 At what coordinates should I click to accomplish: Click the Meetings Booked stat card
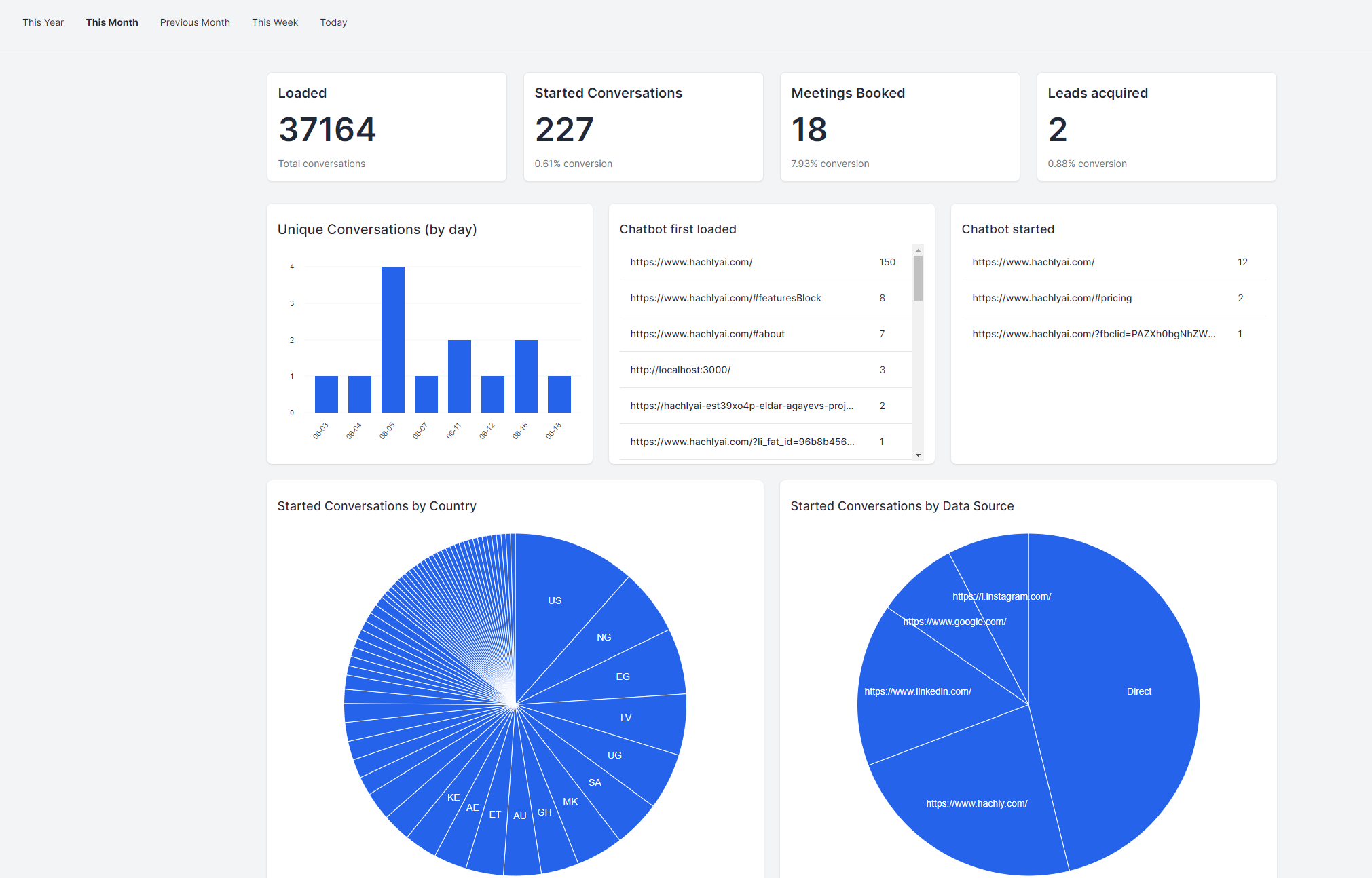pyautogui.click(x=900, y=127)
